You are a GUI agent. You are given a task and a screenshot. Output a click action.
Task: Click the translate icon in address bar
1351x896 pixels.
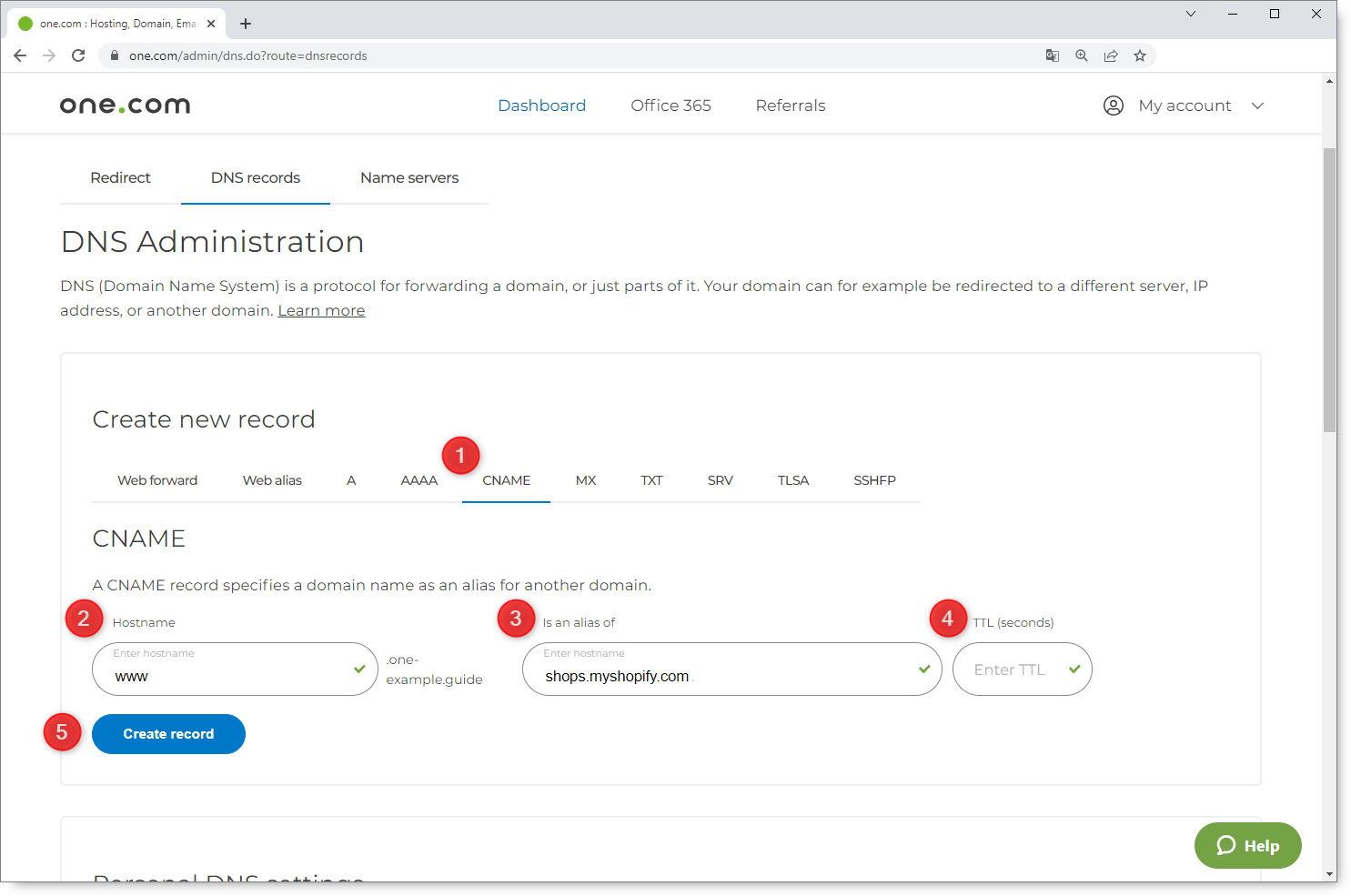(1053, 55)
